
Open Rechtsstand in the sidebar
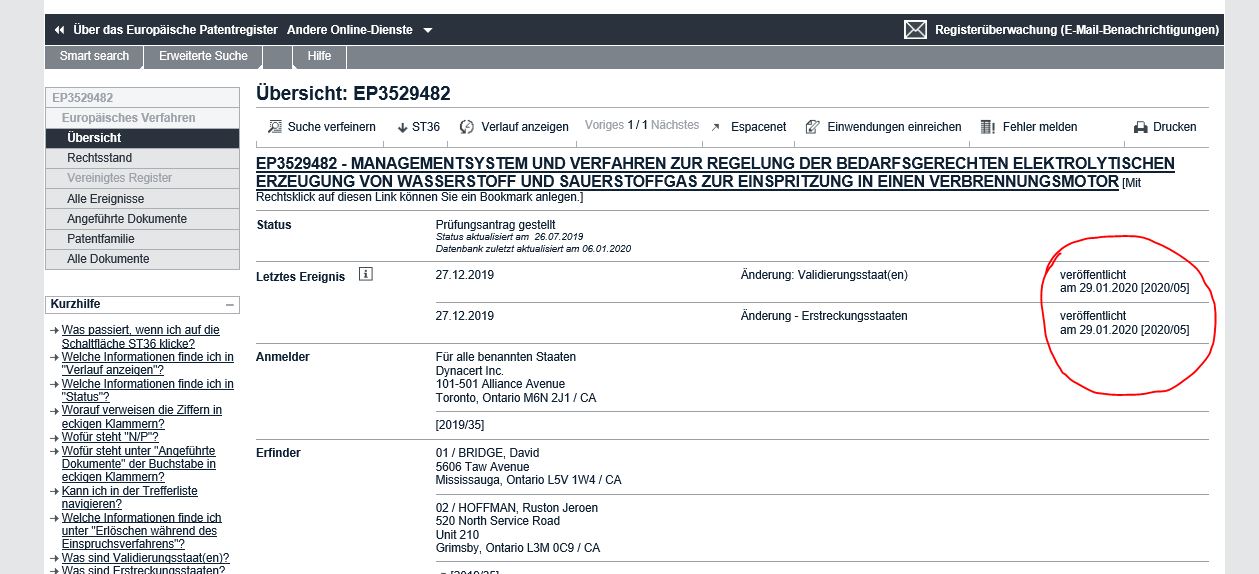(143, 158)
